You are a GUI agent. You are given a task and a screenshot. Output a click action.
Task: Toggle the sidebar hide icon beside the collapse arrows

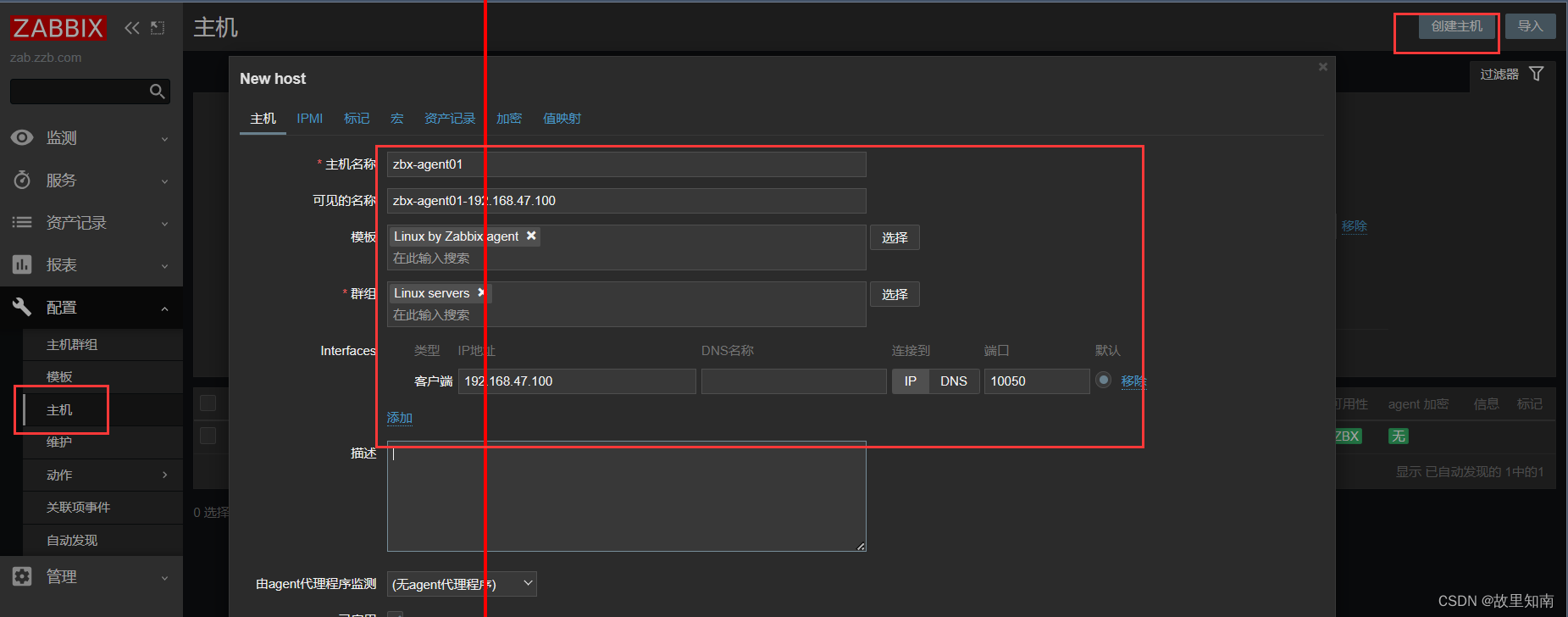pyautogui.click(x=158, y=28)
